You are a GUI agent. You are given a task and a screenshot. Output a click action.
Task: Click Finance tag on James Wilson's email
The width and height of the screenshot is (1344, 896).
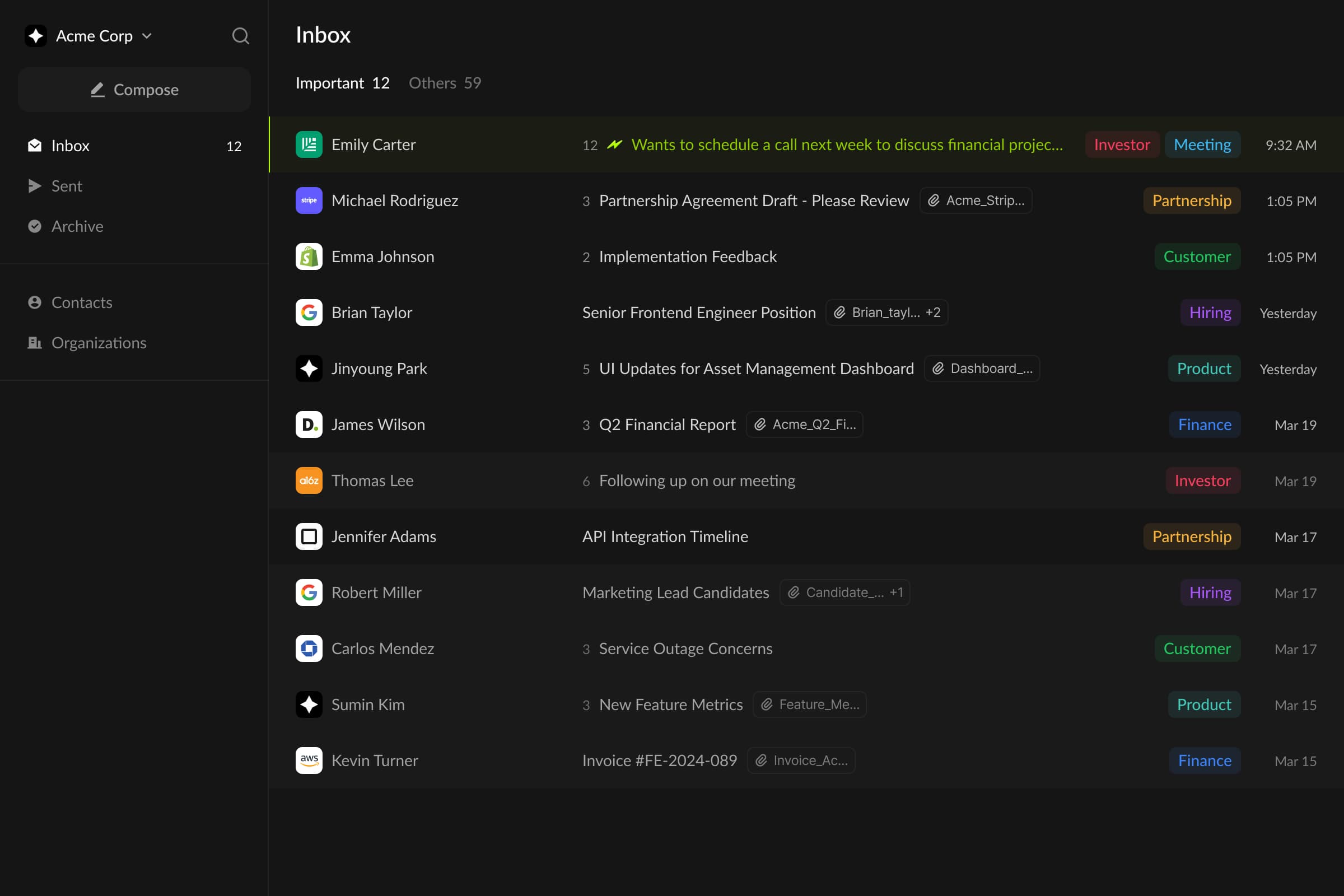[1205, 424]
